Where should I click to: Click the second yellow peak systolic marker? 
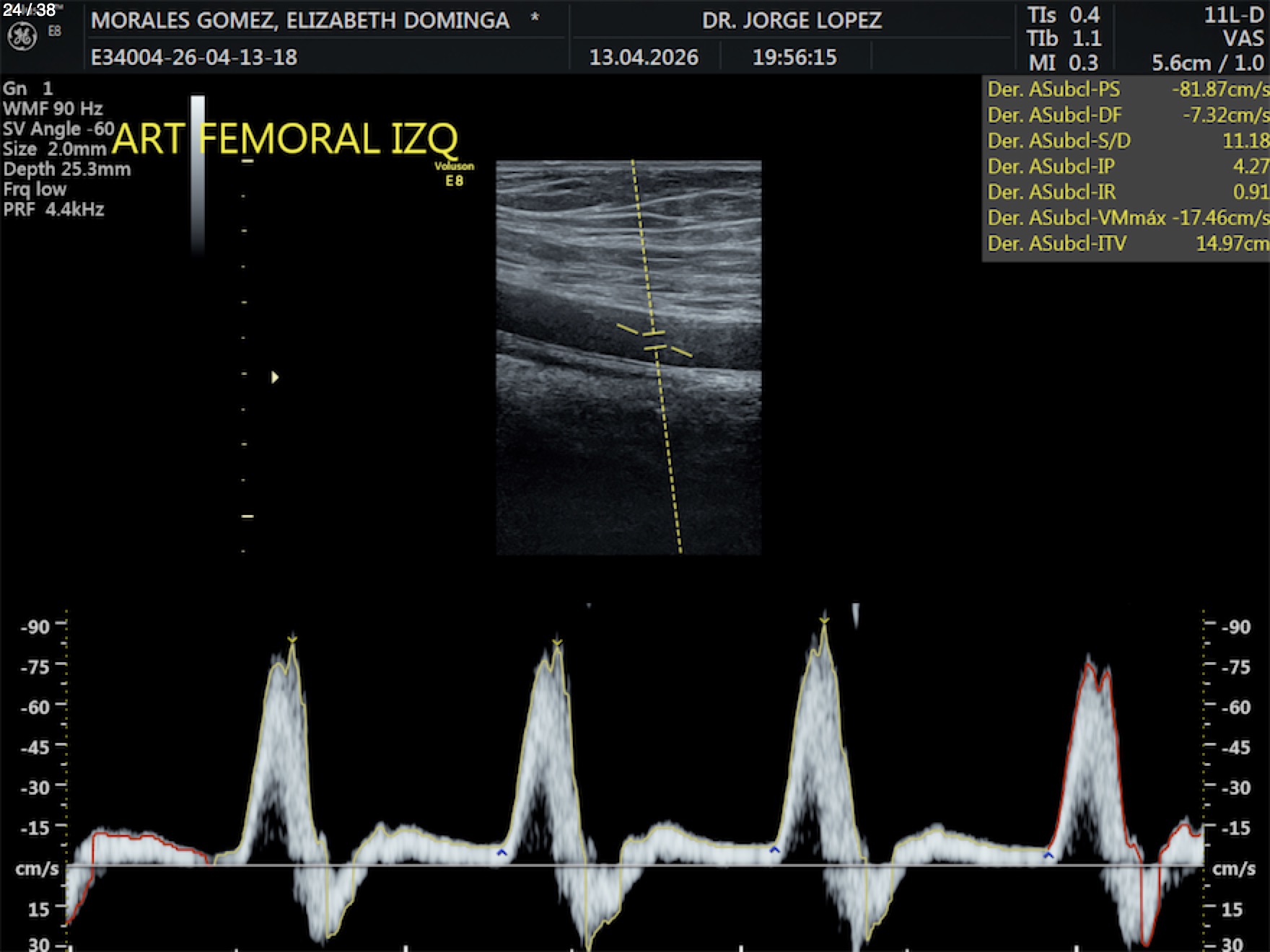[x=557, y=642]
